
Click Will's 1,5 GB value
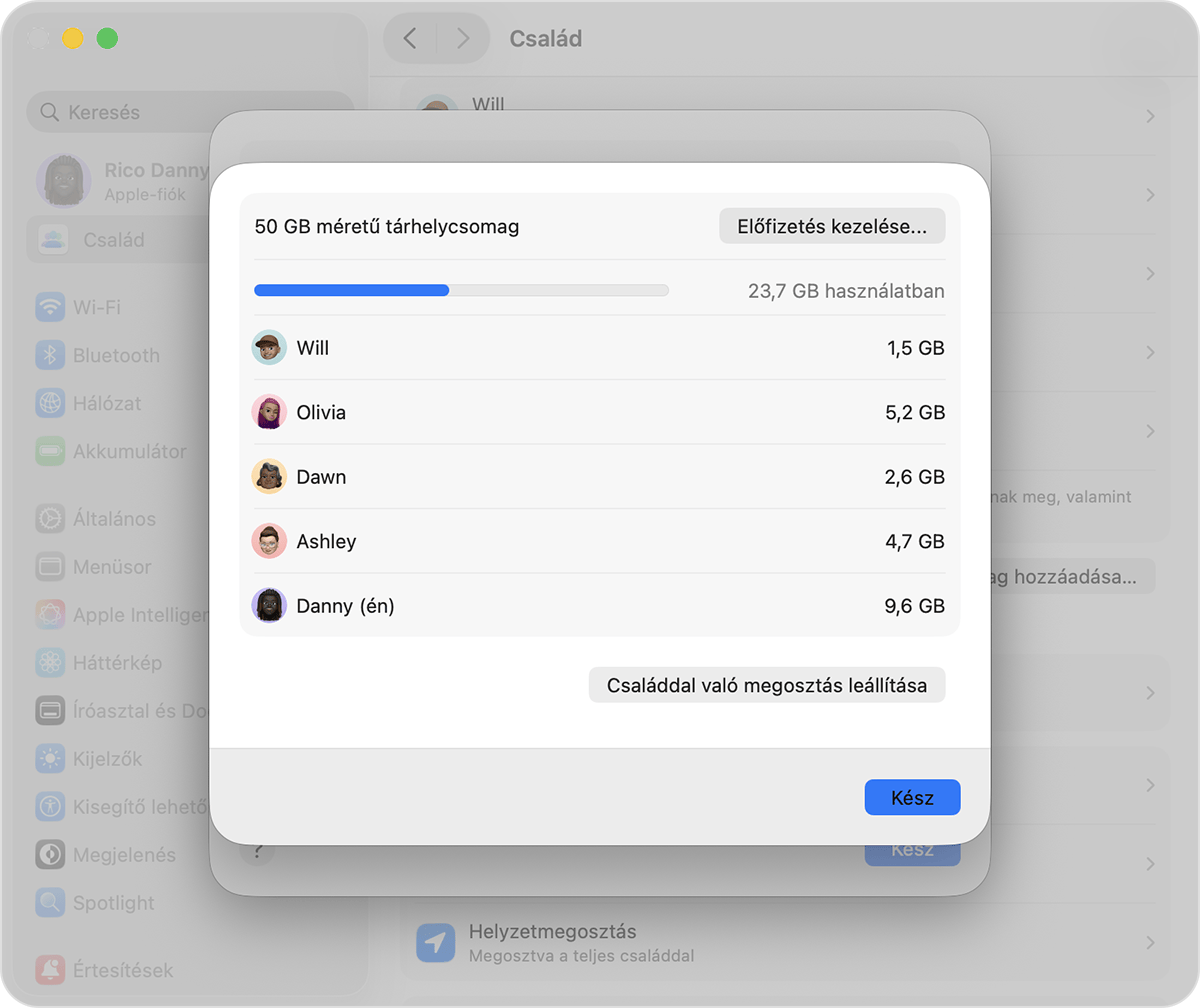(x=915, y=348)
